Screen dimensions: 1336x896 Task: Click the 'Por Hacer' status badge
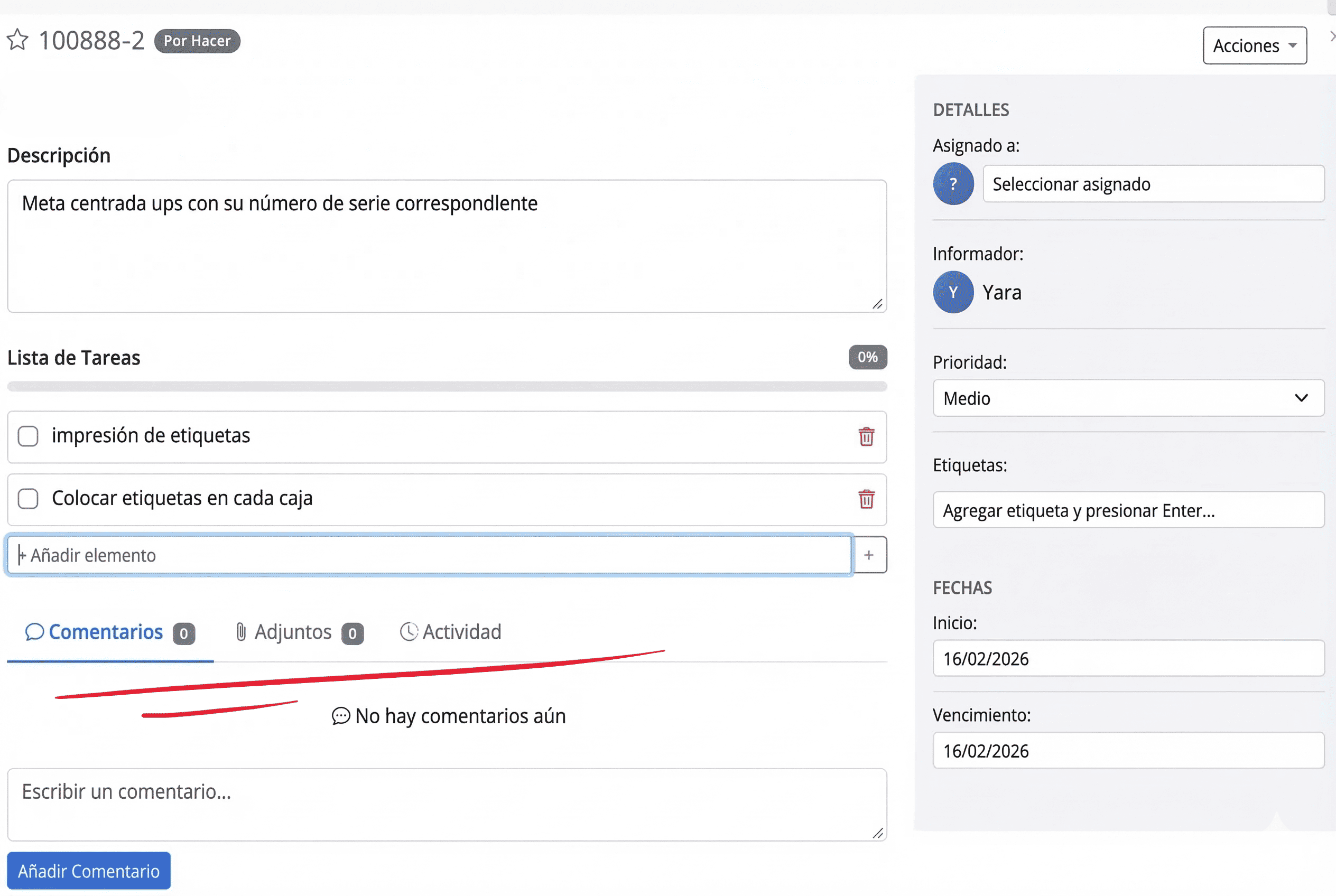click(197, 41)
